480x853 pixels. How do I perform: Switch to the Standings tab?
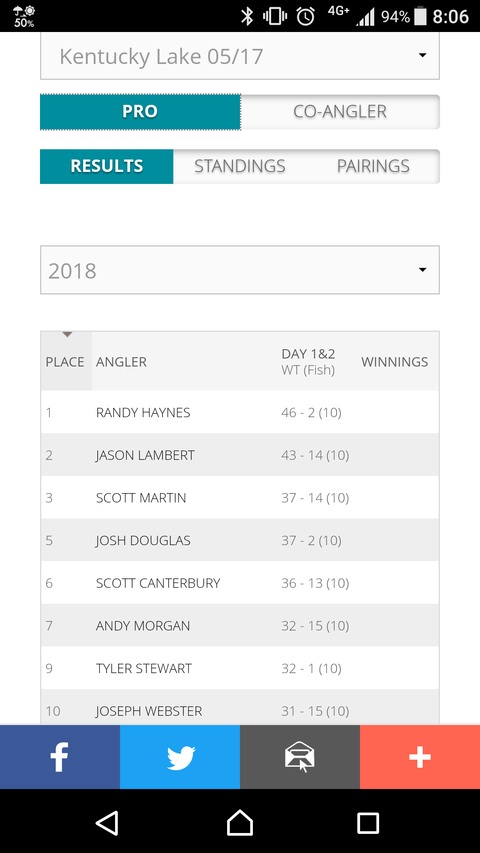[x=239, y=166]
